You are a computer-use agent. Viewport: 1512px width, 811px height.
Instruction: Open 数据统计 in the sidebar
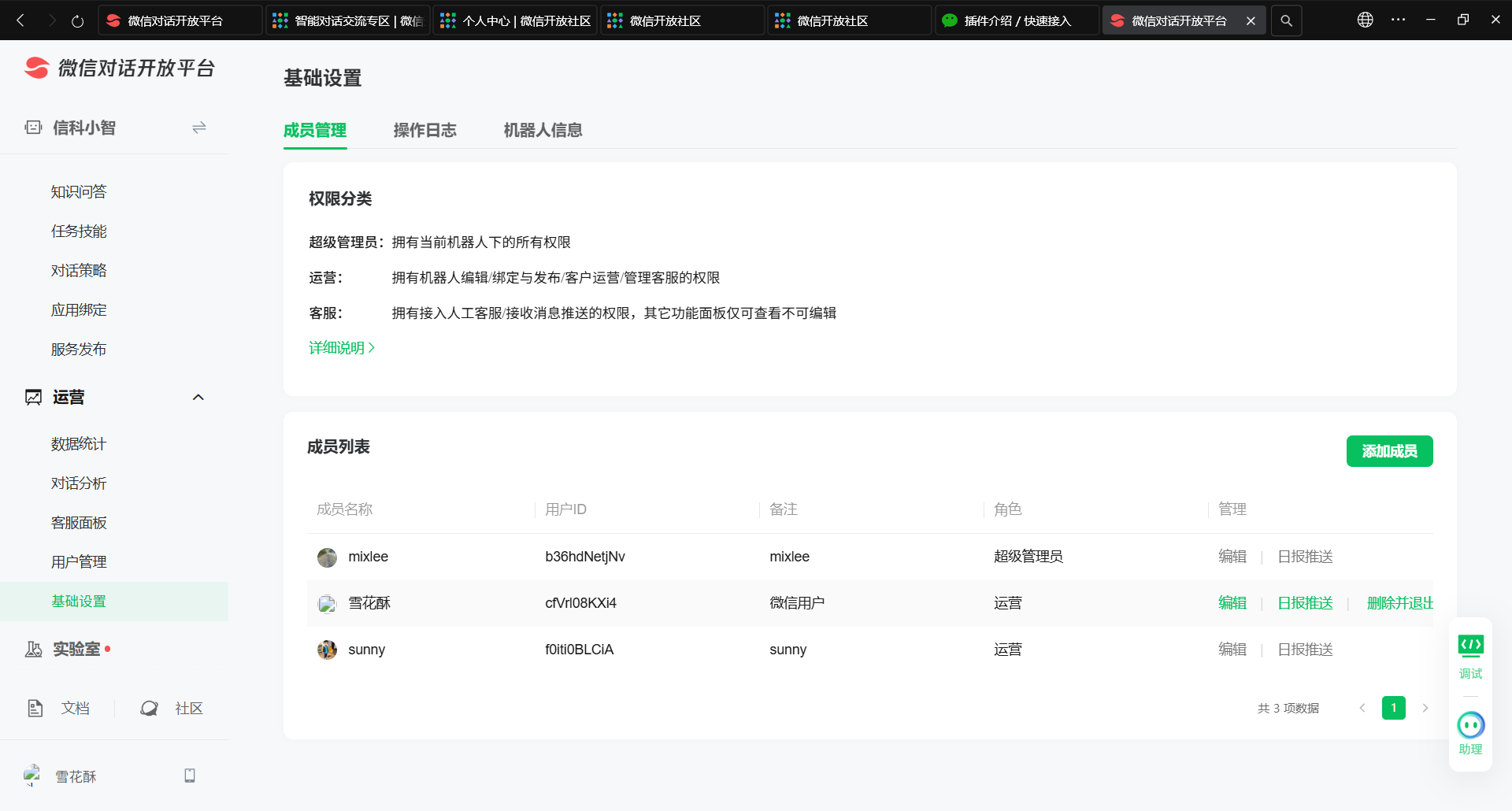tap(79, 444)
